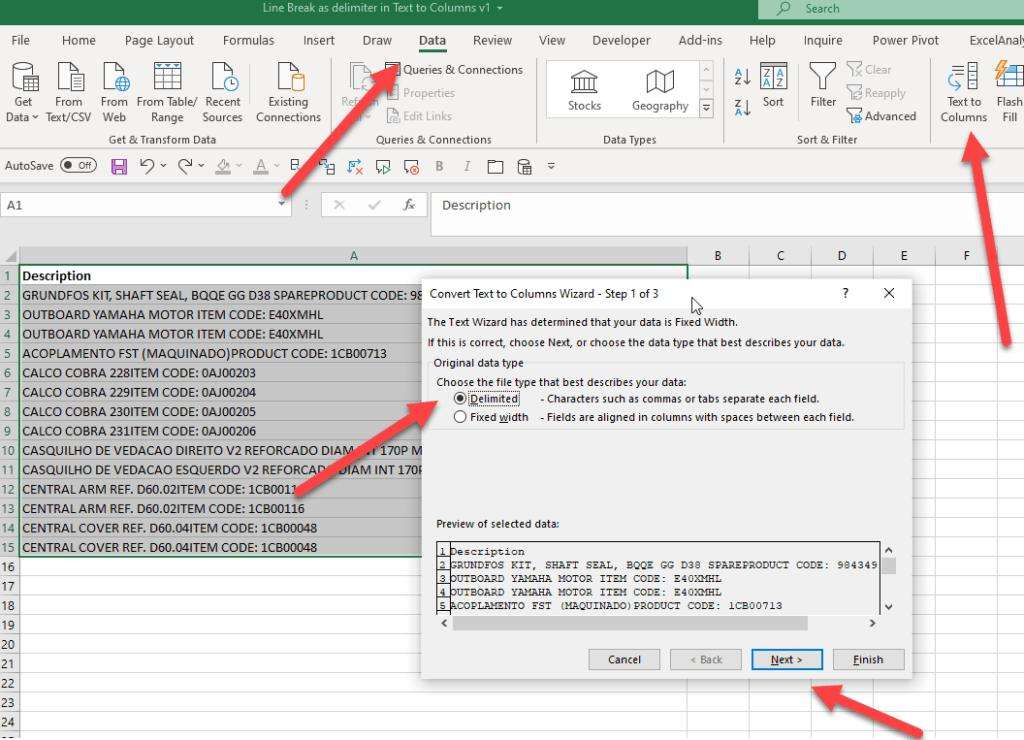Screen dimensions: 1024x740
Task: Open the Redo history dropdown
Action: coord(201,166)
